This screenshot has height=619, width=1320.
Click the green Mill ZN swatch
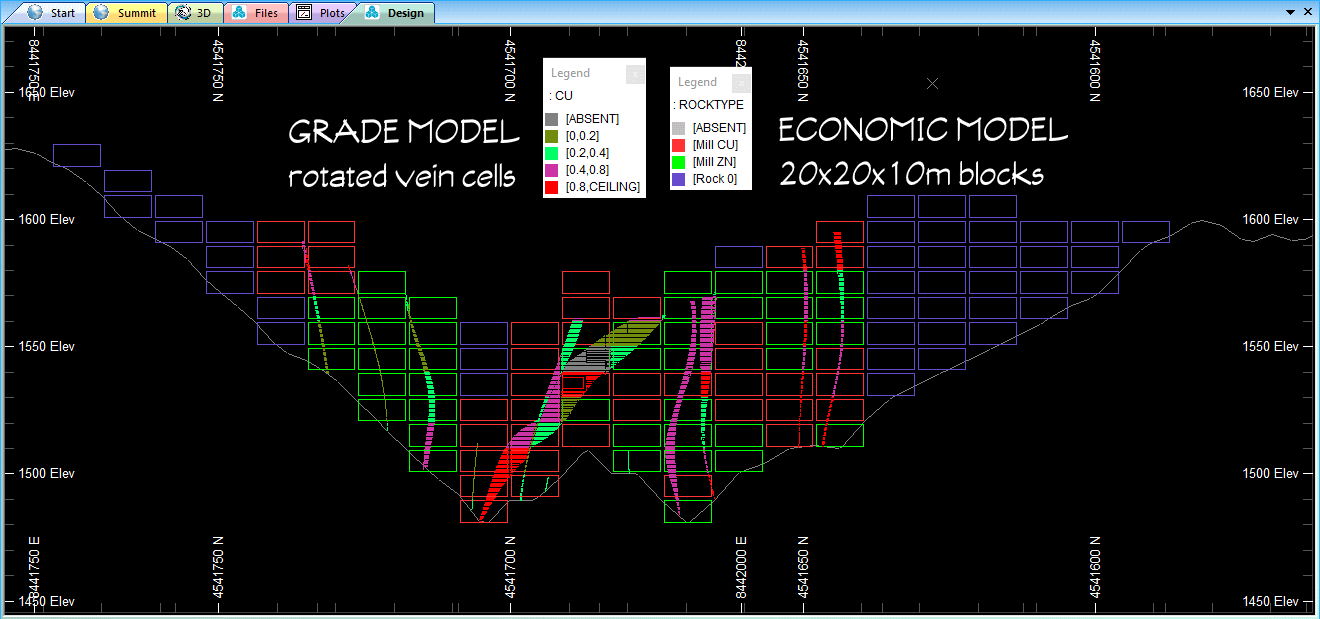point(678,162)
